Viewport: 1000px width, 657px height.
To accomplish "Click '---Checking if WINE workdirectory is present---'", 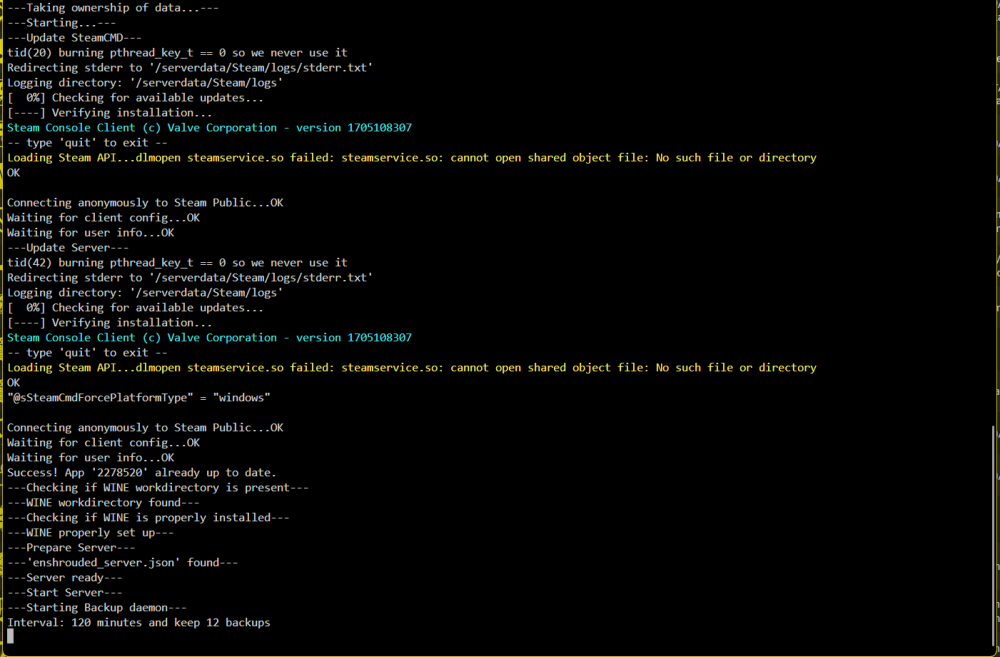I will [158, 487].
